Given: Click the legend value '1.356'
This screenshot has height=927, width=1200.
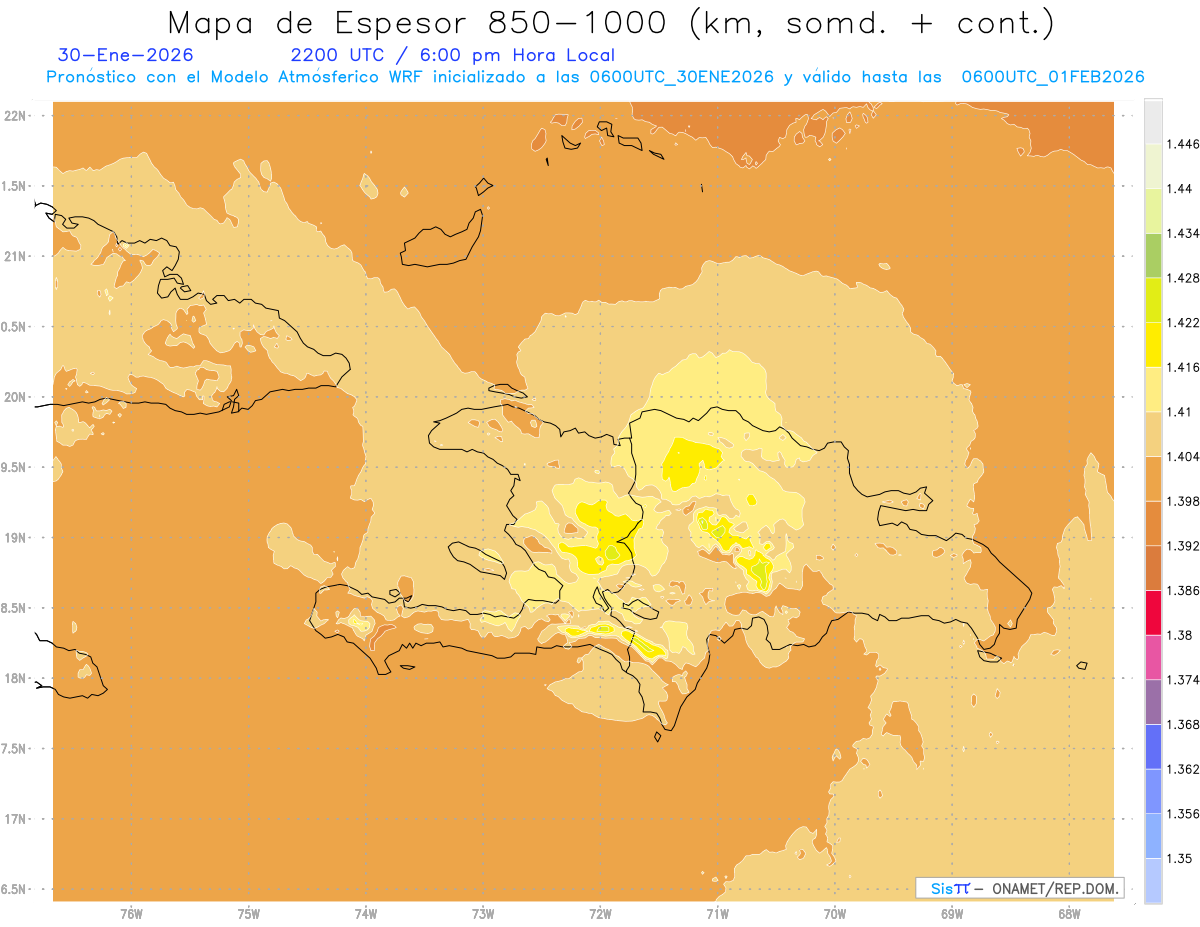Looking at the screenshot, I should (1183, 814).
